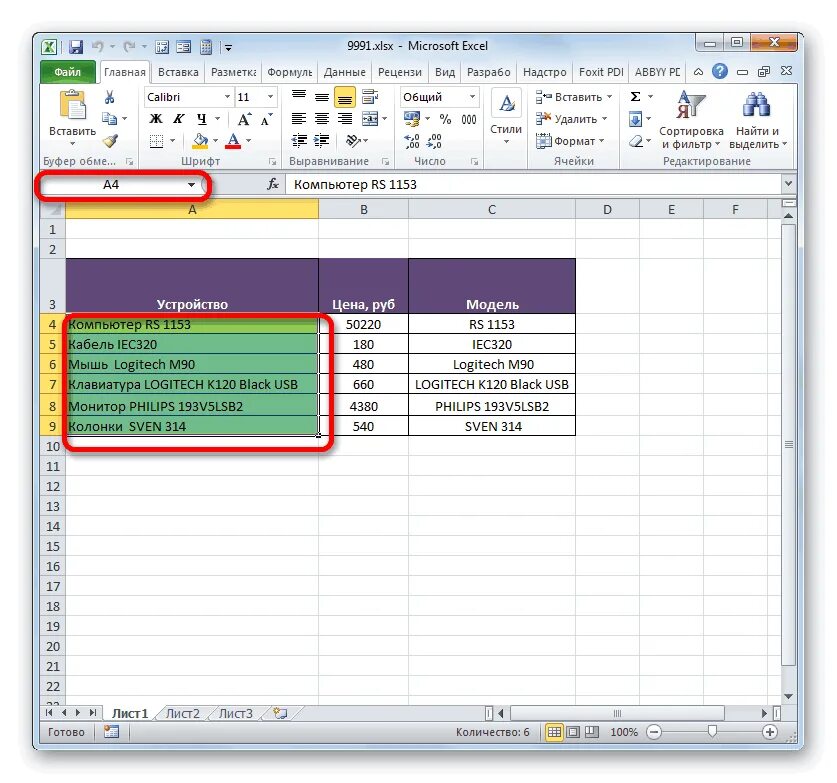837x783 pixels.
Task: Open the Файл tab
Action: pyautogui.click(x=67, y=72)
